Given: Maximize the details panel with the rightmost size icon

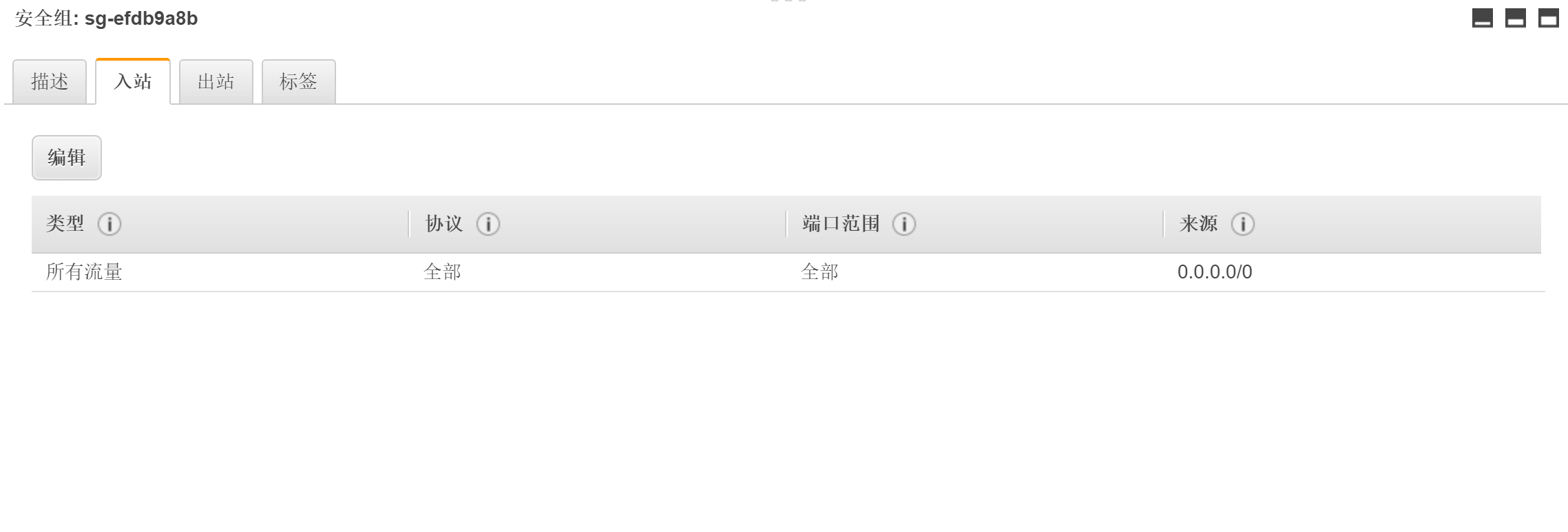Looking at the screenshot, I should click(x=1549, y=18).
